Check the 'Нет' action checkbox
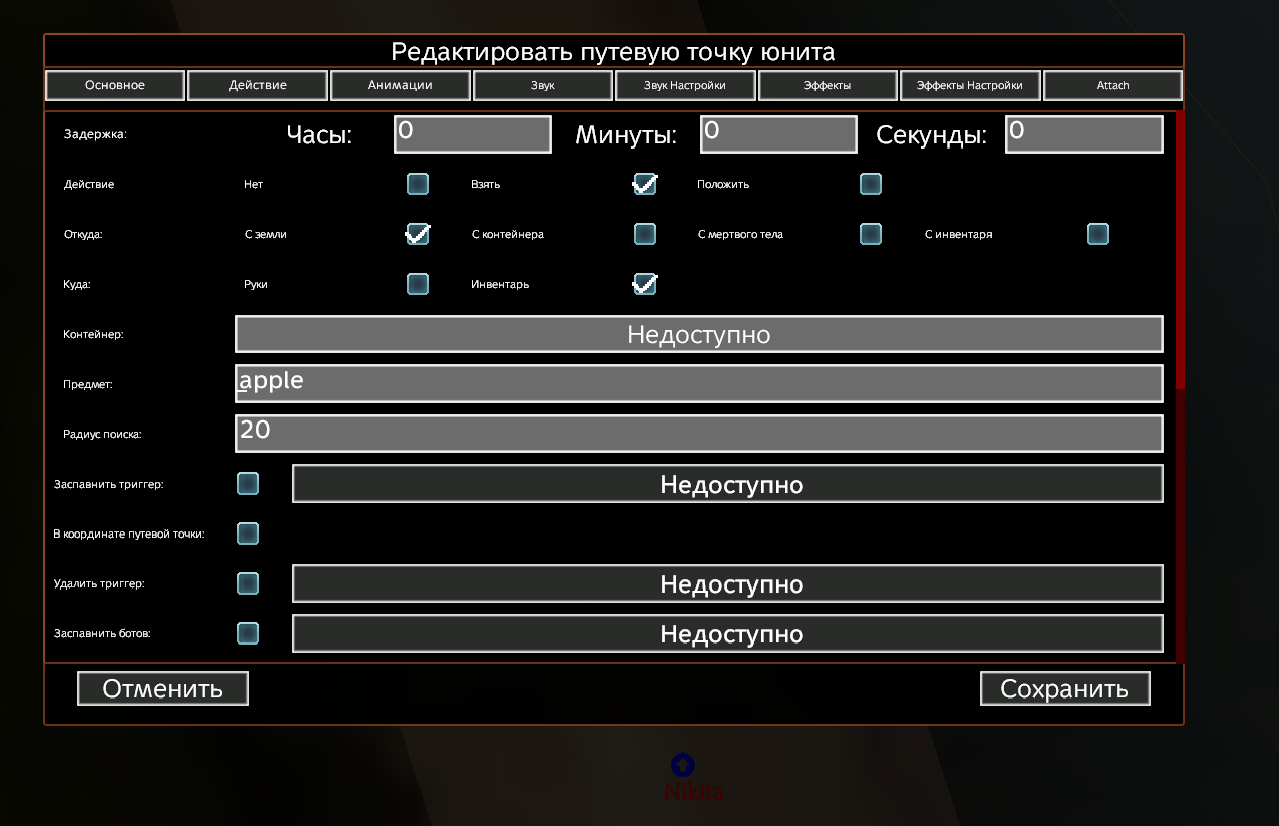Screen dimensions: 1279x826 (x=418, y=184)
